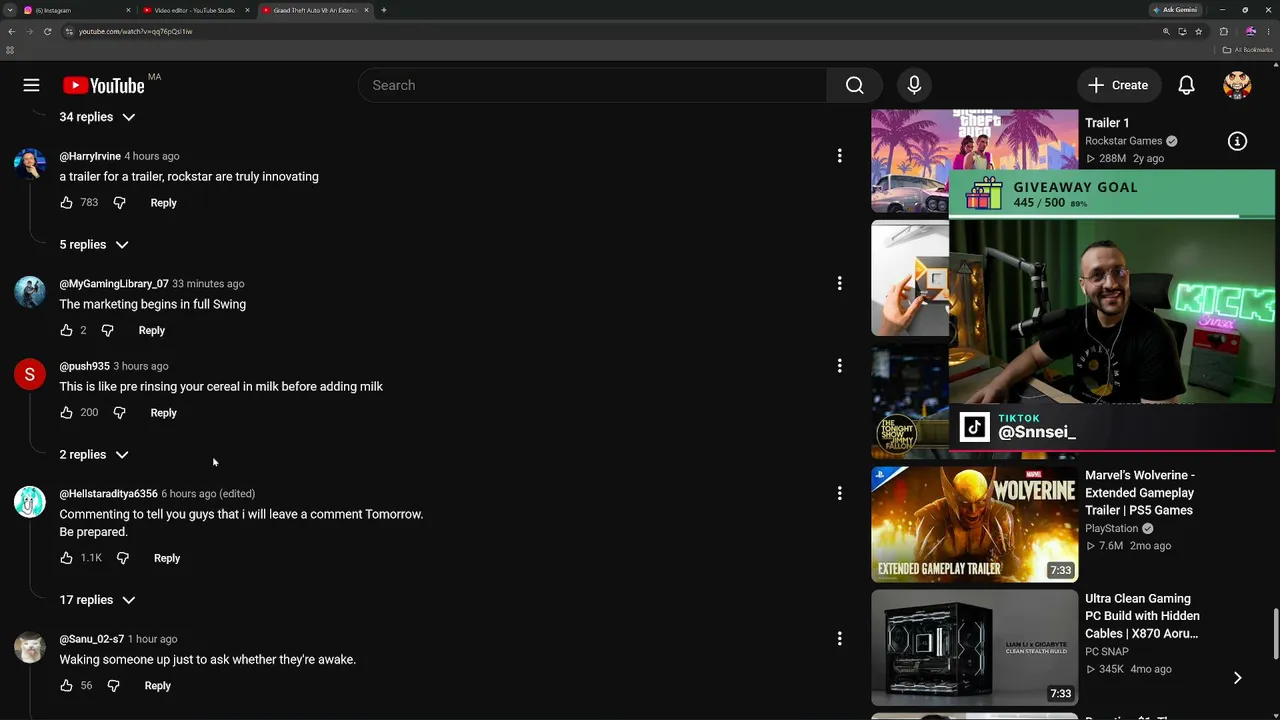
Task: Click the Ask Gemini button
Action: tap(1175, 10)
